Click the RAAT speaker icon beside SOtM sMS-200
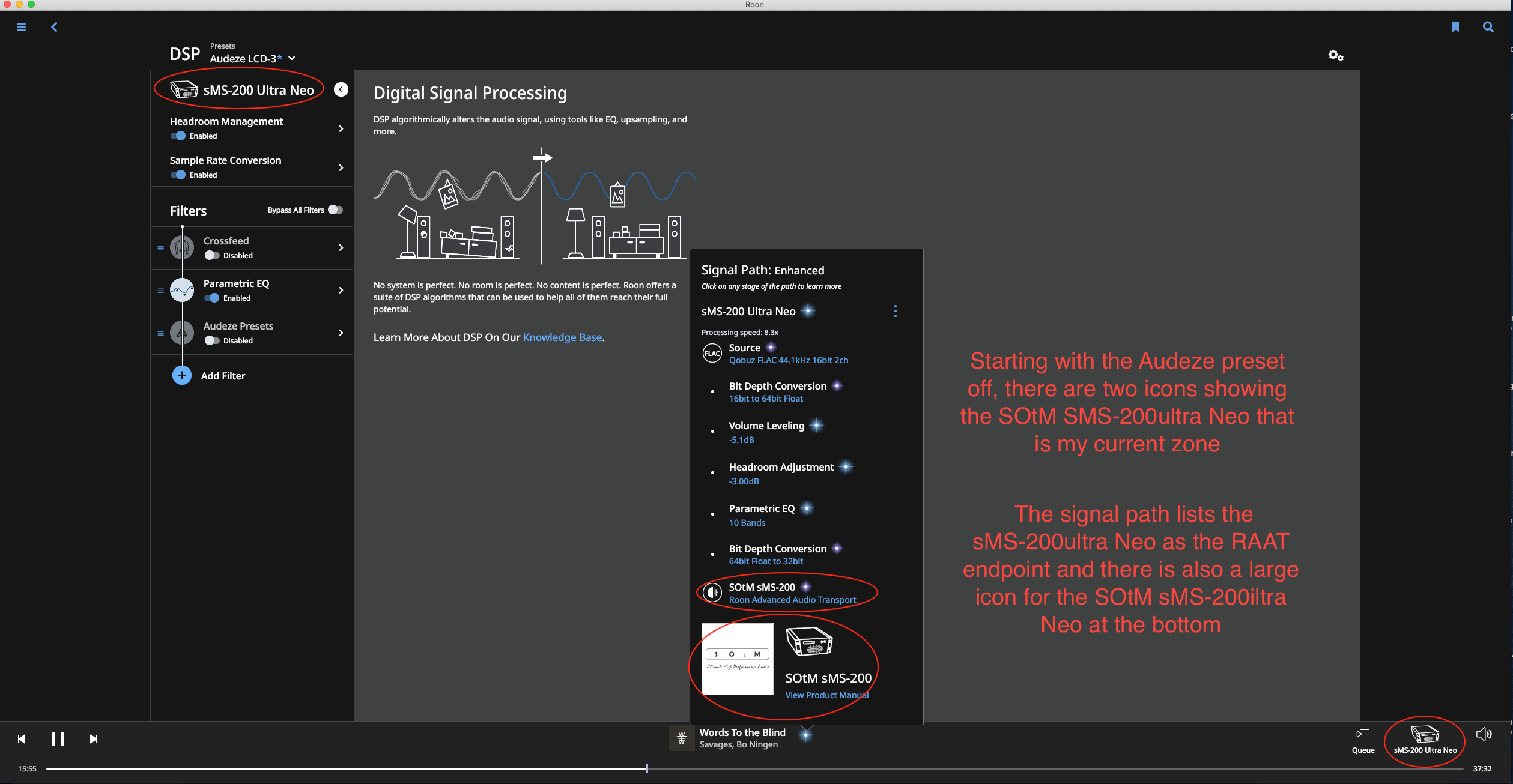This screenshot has height=784, width=1513. click(x=712, y=593)
